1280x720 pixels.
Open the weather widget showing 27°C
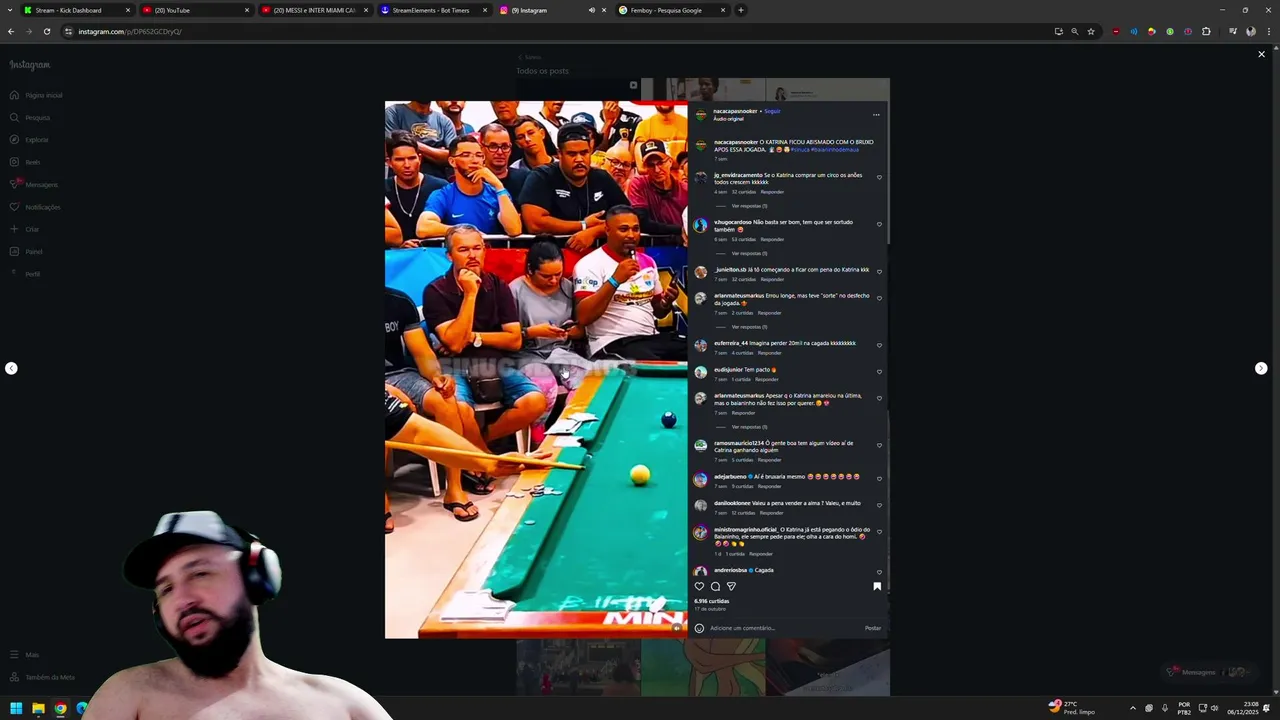pyautogui.click(x=1072, y=707)
